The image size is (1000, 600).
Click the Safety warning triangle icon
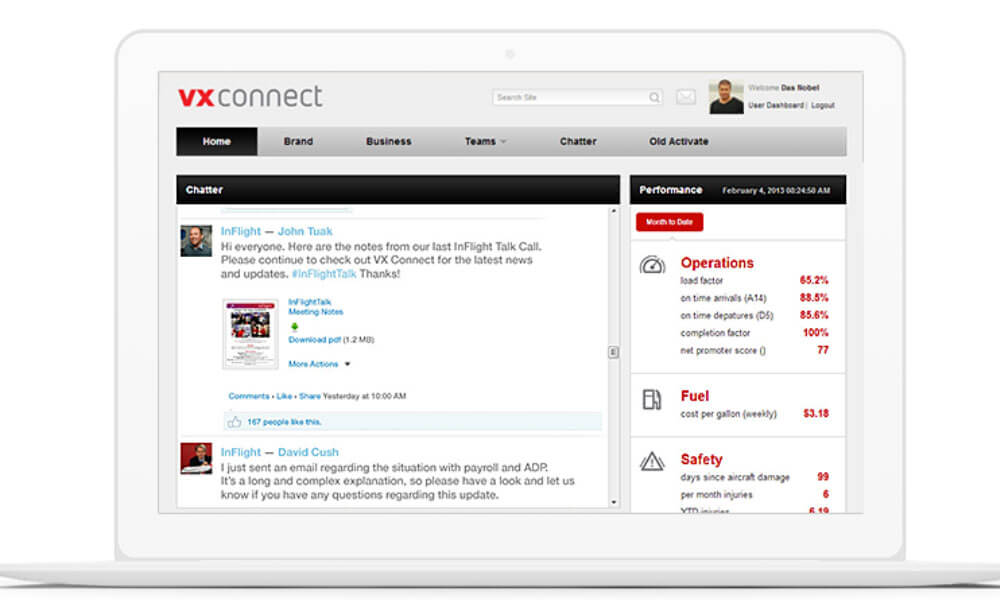coord(652,461)
